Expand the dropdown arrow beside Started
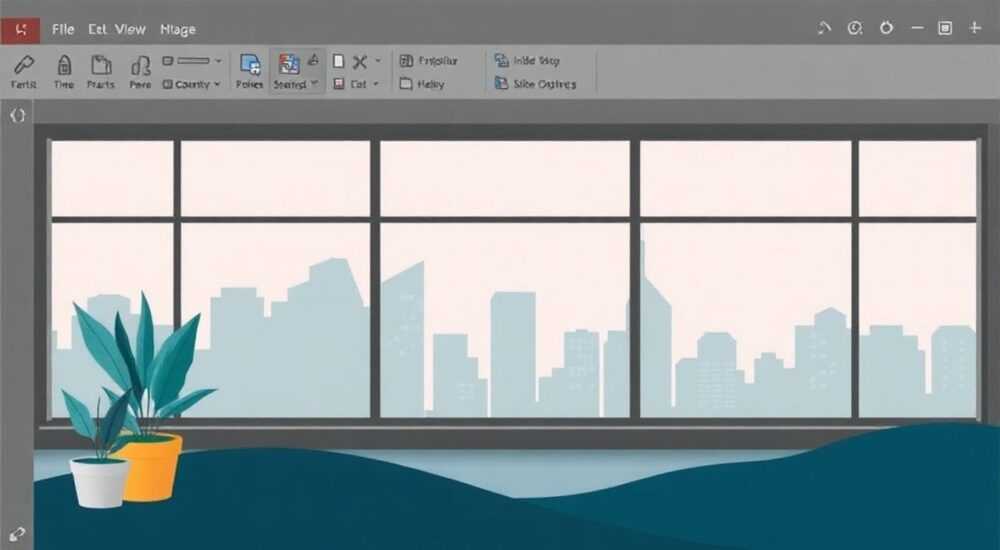Viewport: 1000px width, 550px height. (x=314, y=84)
